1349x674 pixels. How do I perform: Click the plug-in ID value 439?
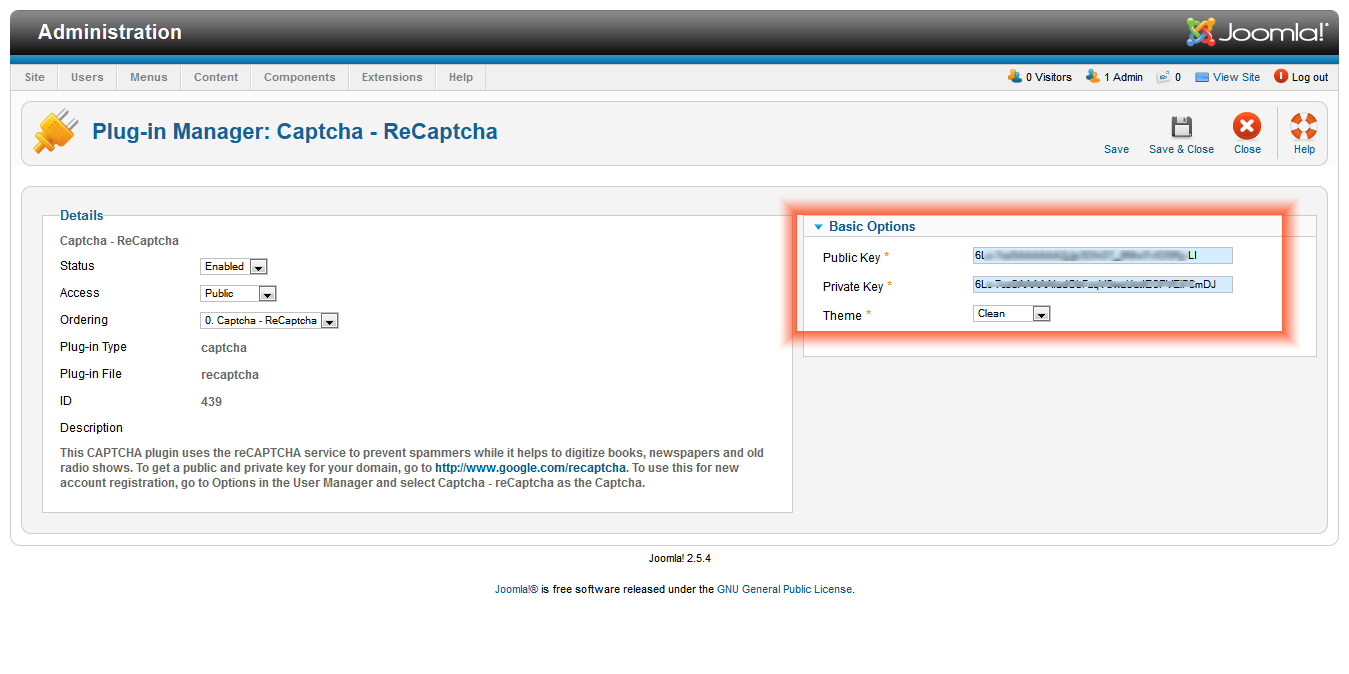211,402
